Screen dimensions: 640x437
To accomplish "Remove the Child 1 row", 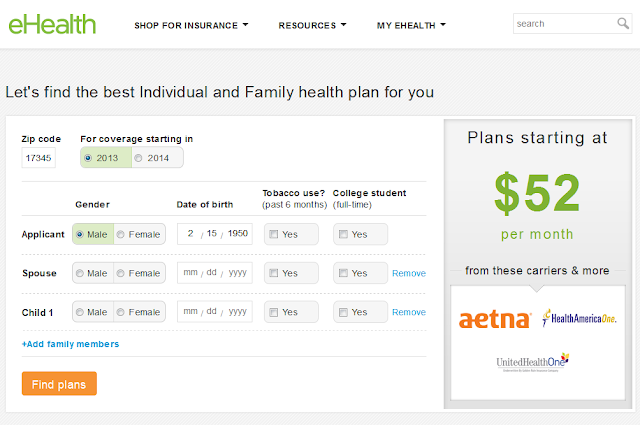I will 409,312.
